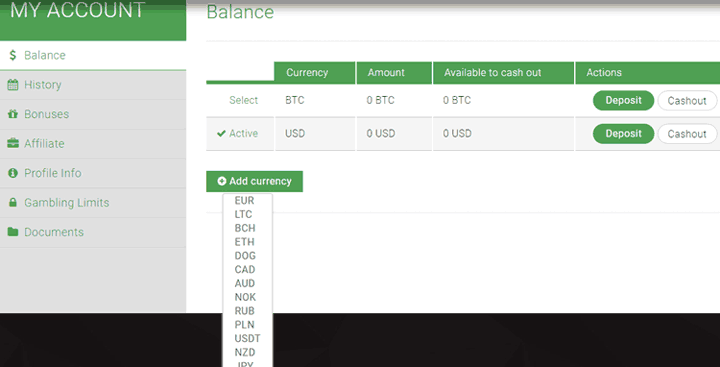
Task: Open Gambling Limits settings
Action: click(x=93, y=203)
